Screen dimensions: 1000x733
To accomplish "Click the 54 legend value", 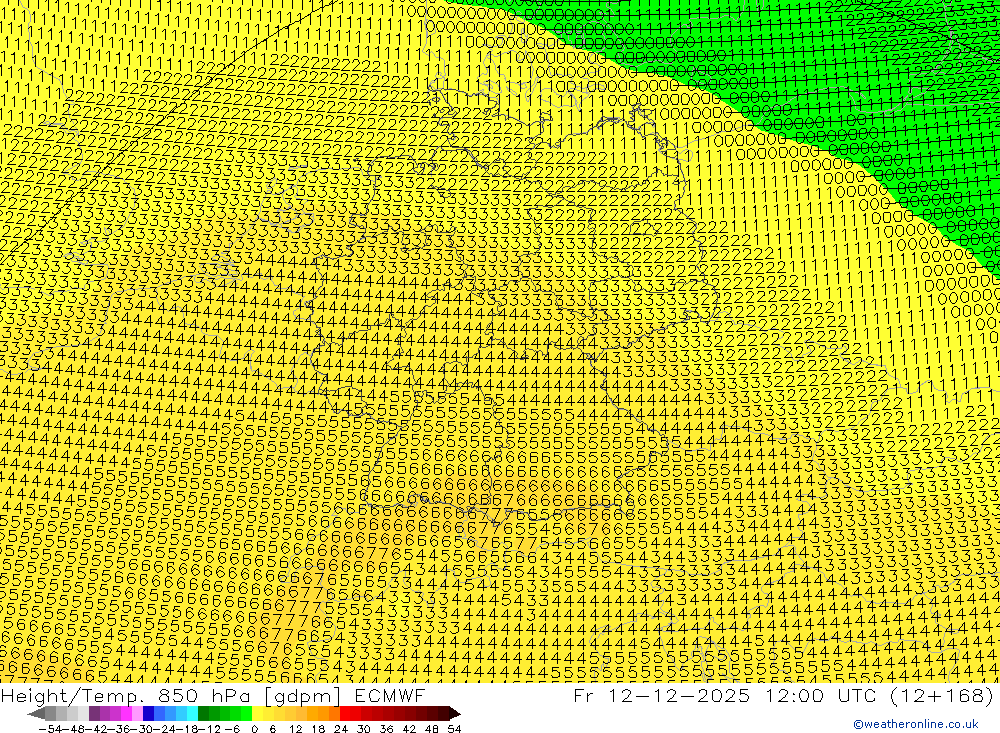I will click(x=454, y=729).
